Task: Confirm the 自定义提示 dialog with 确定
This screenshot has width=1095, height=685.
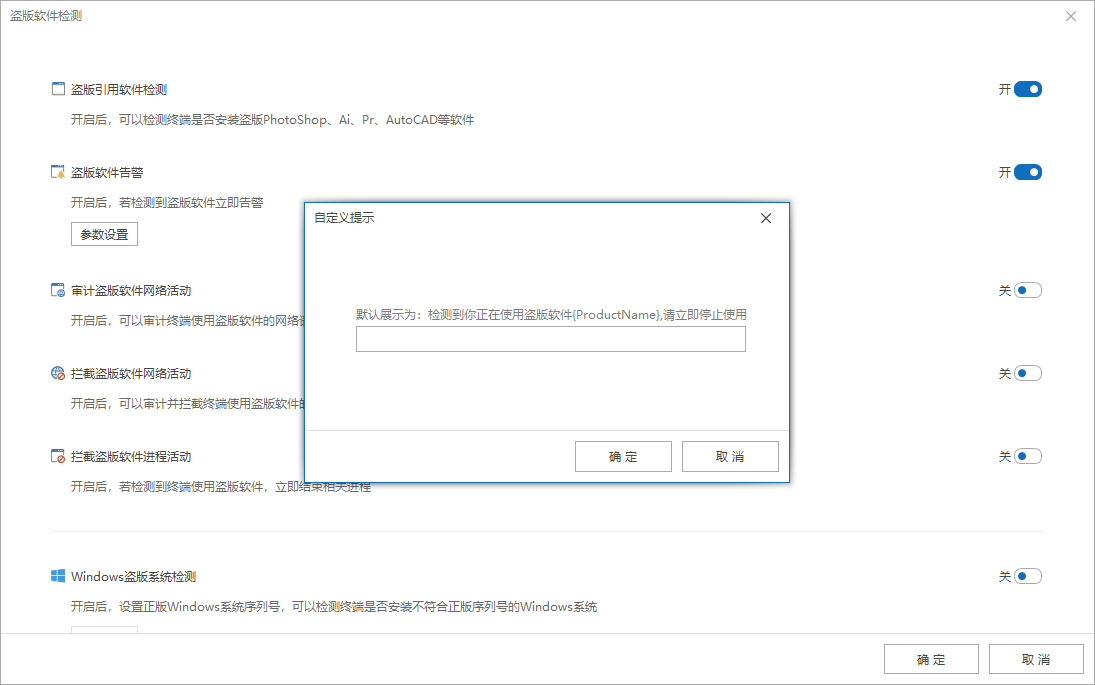Action: tap(623, 457)
